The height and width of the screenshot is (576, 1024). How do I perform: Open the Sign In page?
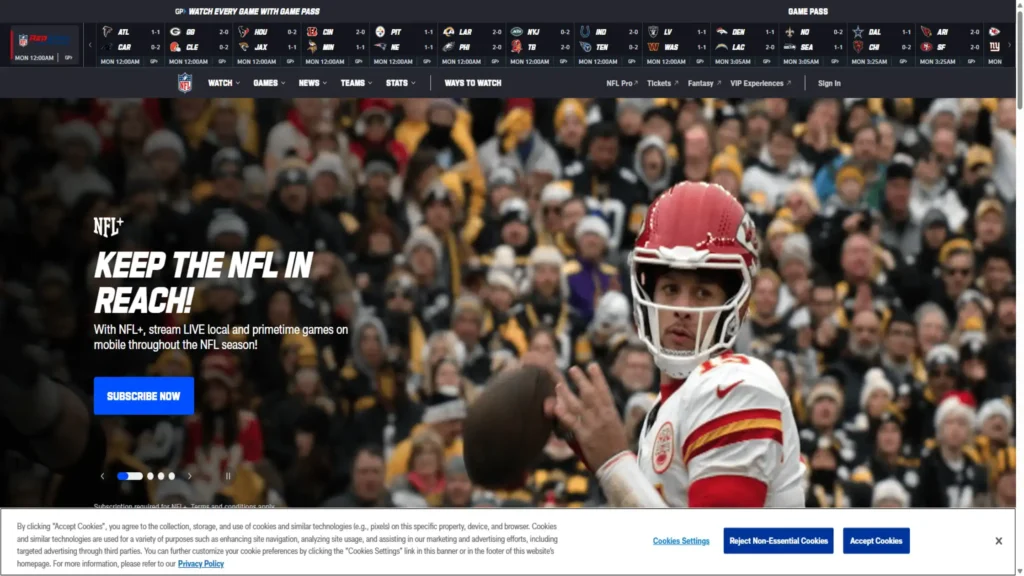(x=829, y=83)
